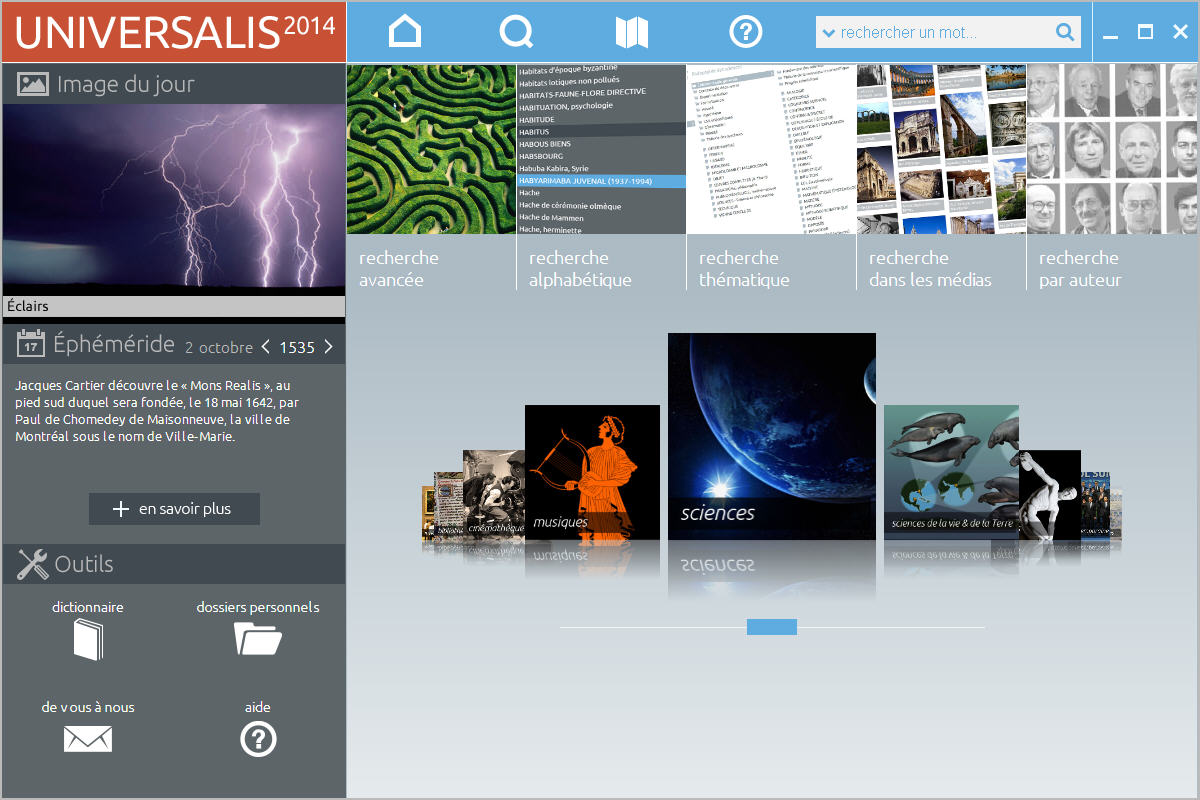The width and height of the screenshot is (1200, 800).
Task: Click the carousel slider handle
Action: (772, 627)
